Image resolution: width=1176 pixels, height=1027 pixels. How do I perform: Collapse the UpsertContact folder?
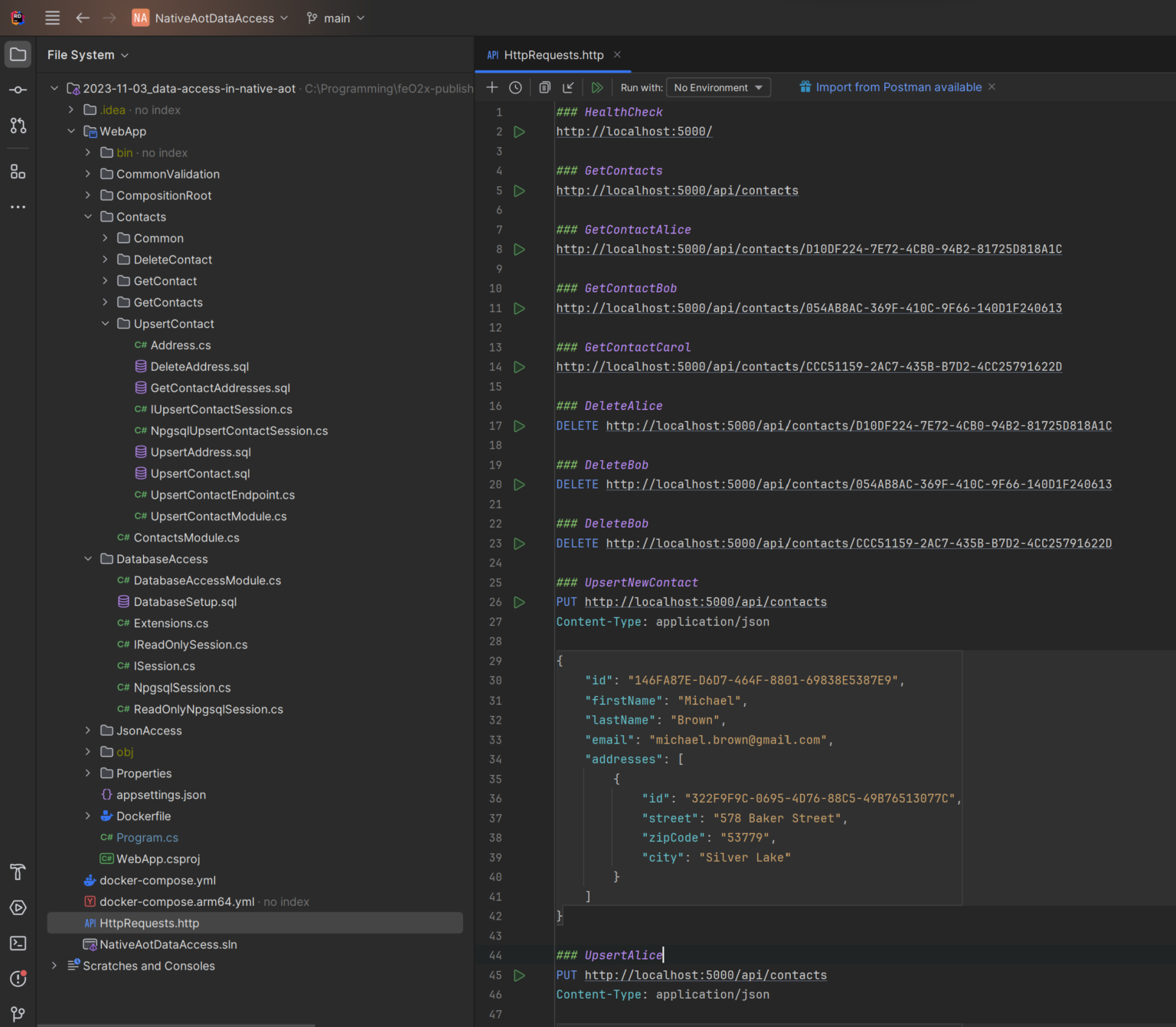tap(105, 323)
